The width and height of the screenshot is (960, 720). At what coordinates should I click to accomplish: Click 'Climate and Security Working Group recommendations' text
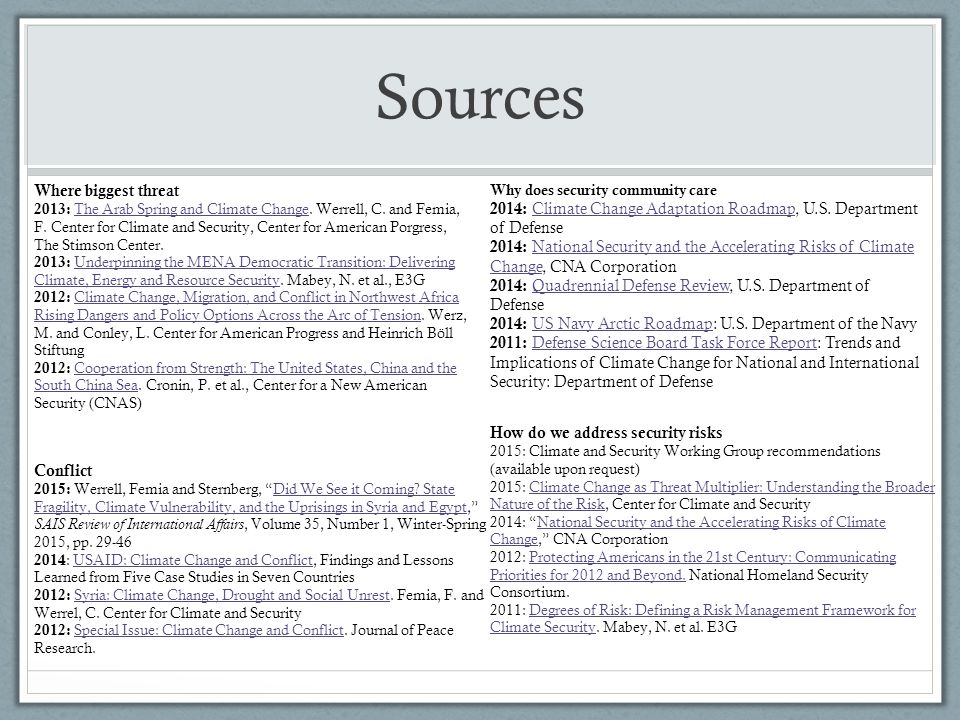click(x=705, y=451)
